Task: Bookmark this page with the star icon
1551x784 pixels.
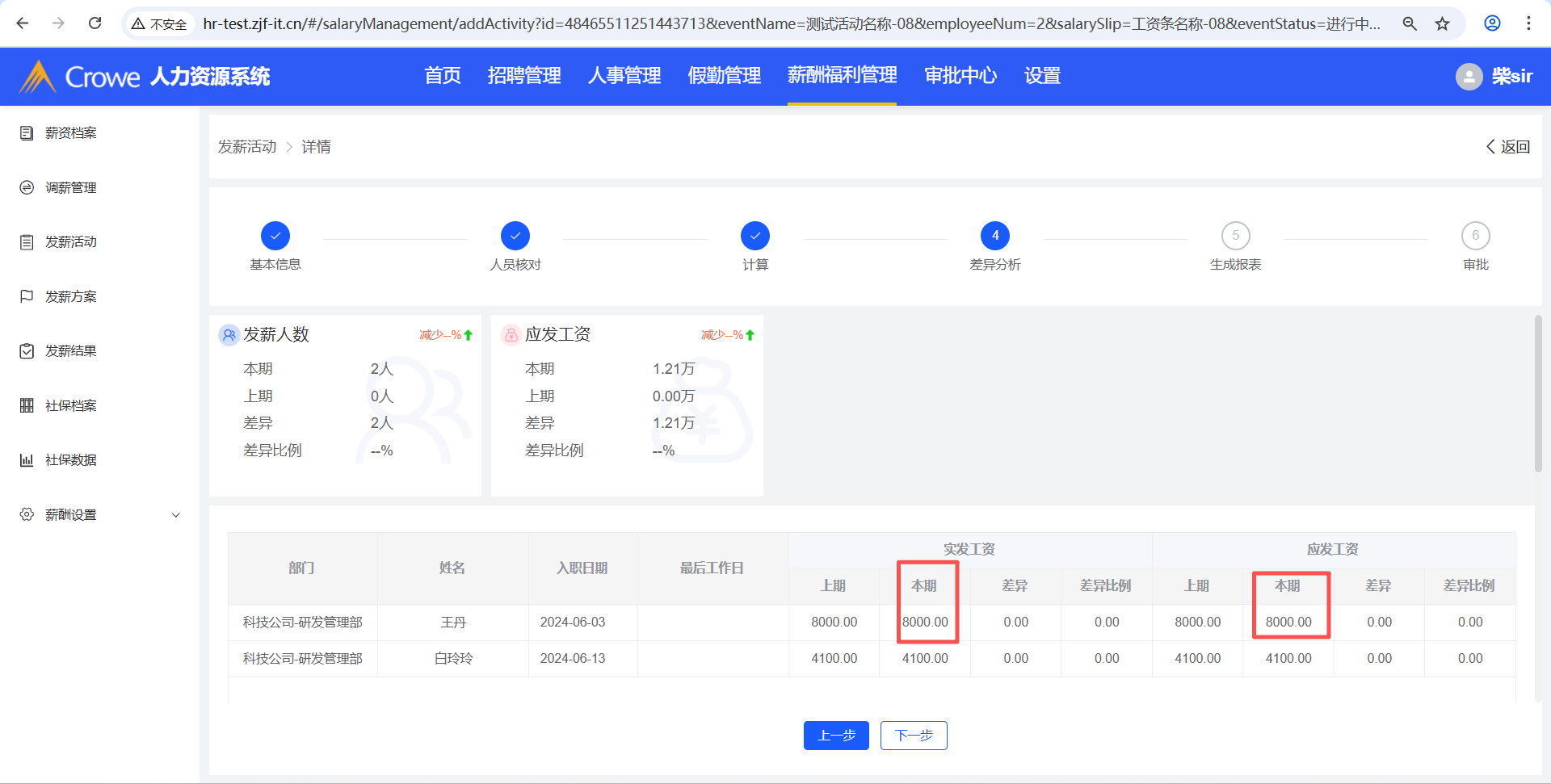Action: [x=1442, y=23]
